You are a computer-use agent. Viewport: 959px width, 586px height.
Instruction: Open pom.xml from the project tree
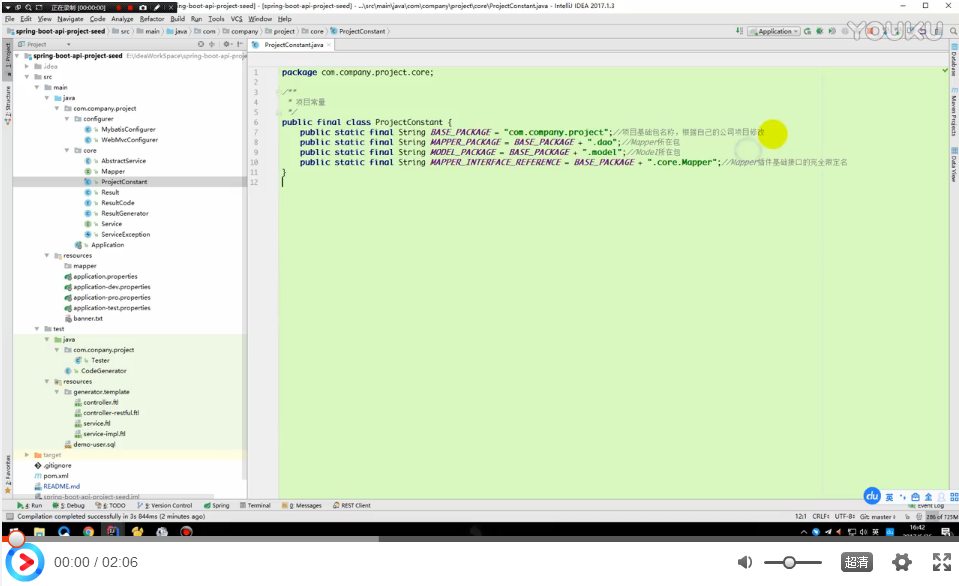click(54, 476)
